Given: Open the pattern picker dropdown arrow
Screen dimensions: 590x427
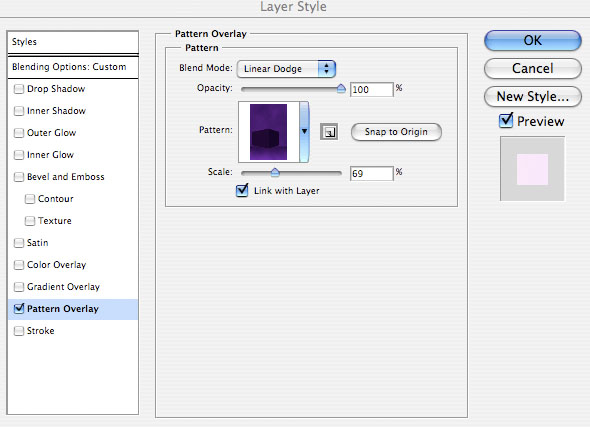Looking at the screenshot, I should coord(304,131).
